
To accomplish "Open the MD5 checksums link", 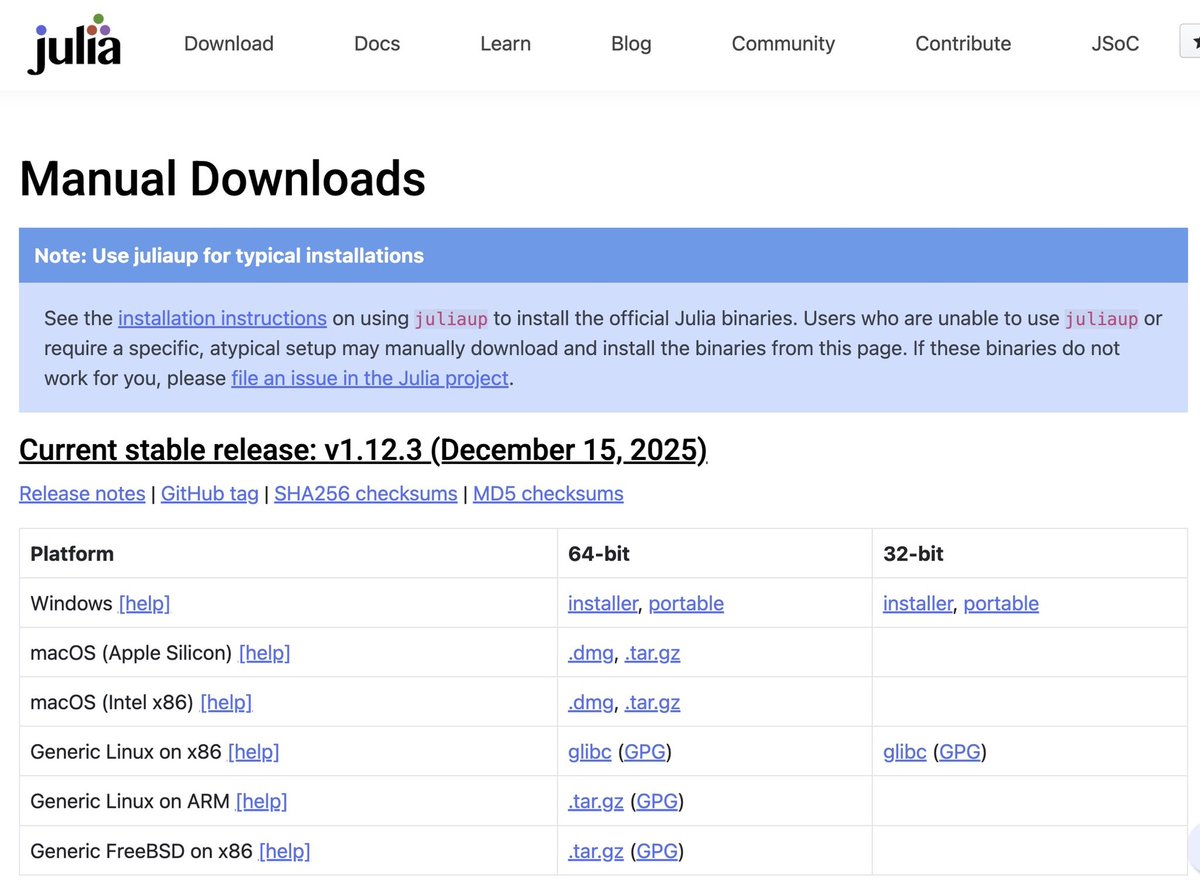I will tap(548, 493).
